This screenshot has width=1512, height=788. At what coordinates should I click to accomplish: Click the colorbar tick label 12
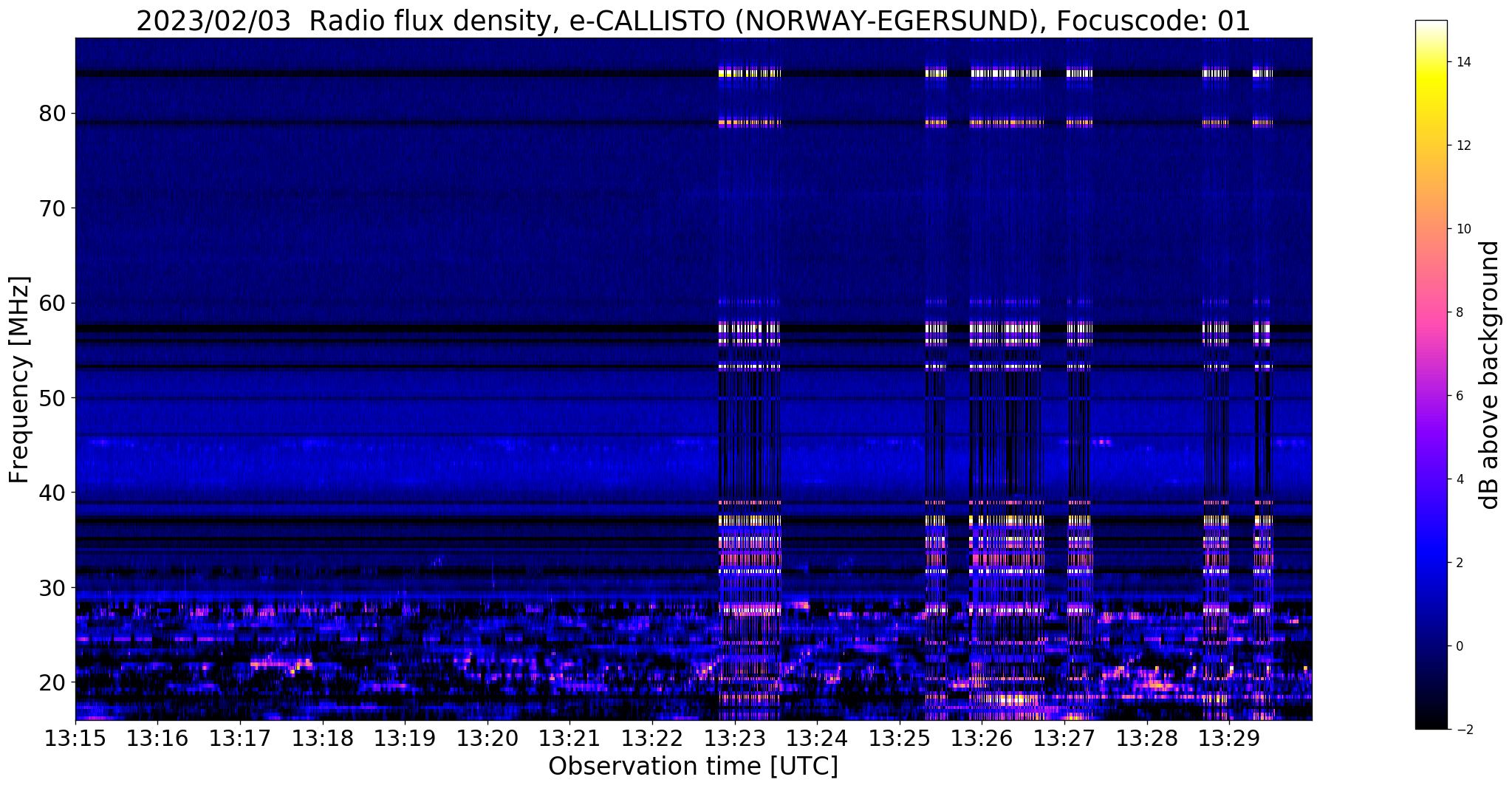tap(1463, 145)
